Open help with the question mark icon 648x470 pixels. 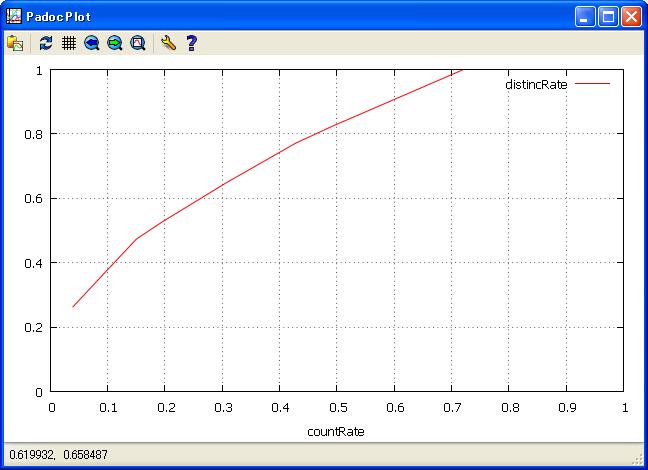tap(191, 43)
